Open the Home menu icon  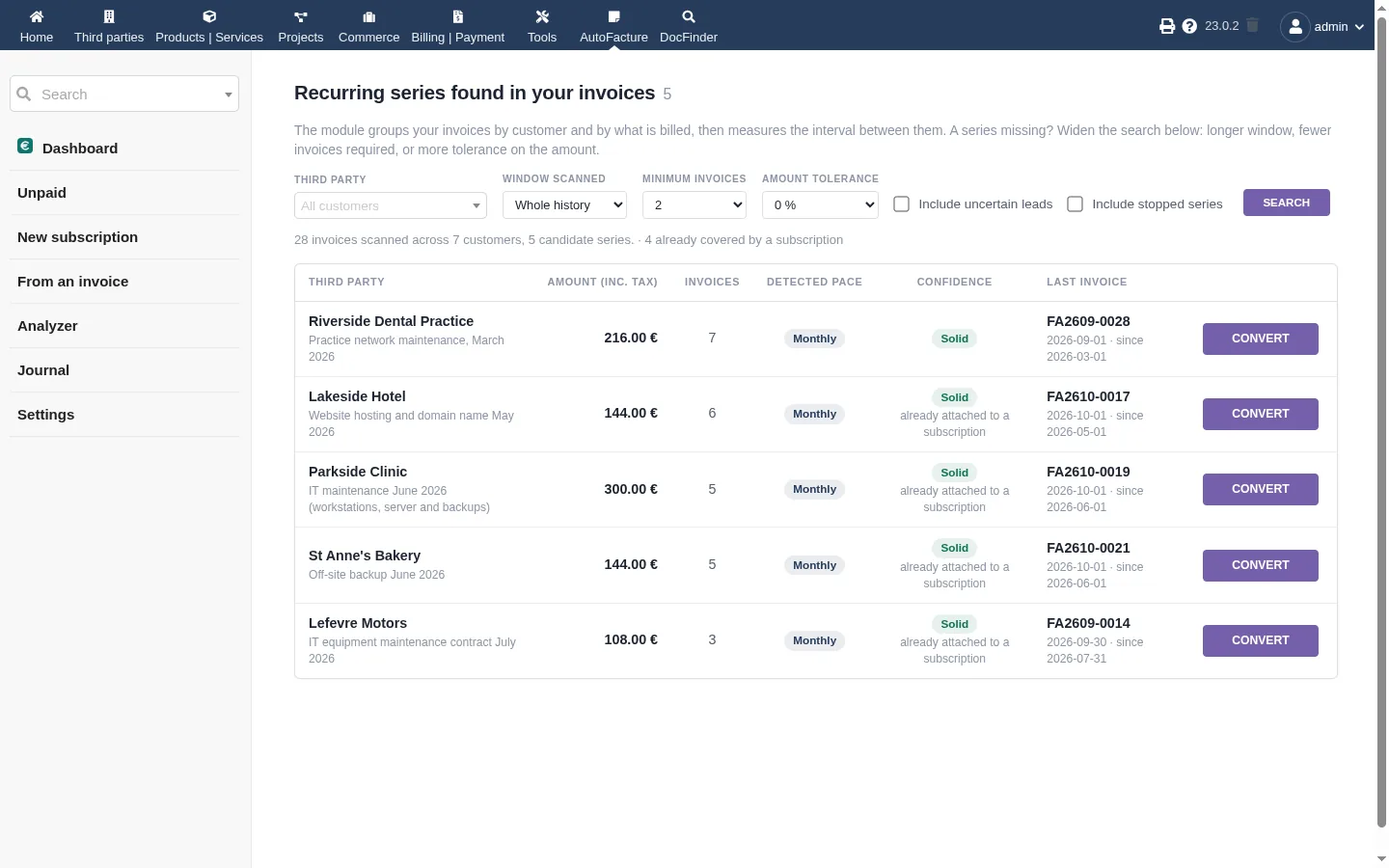click(37, 16)
